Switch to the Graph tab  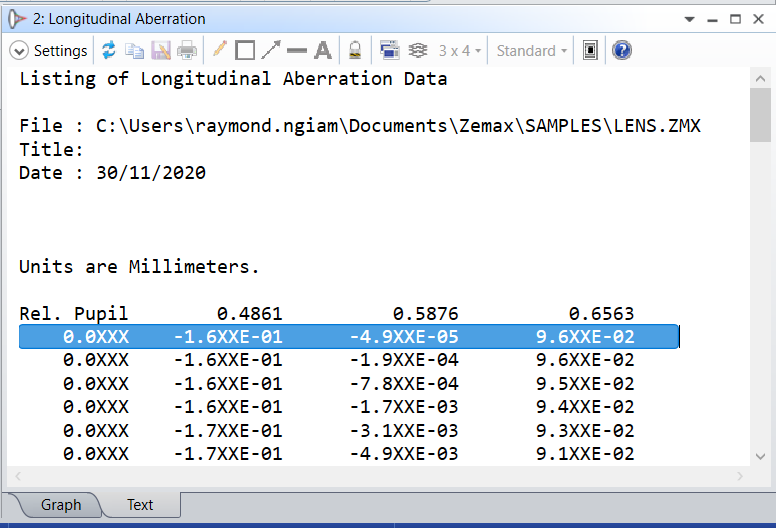coord(60,505)
